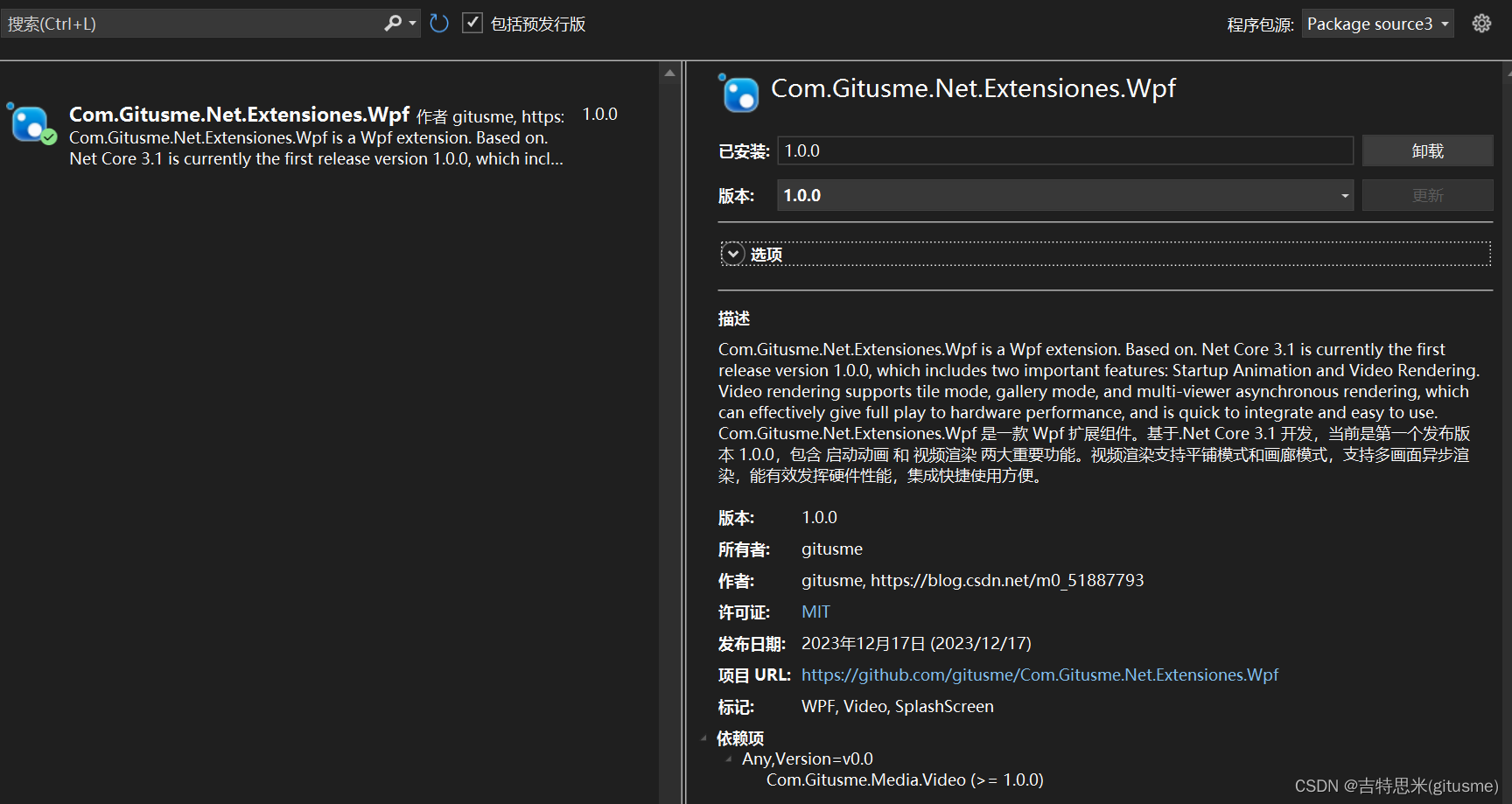This screenshot has height=804, width=1512.
Task: Click the details title Com.Gitusme.Net.Extensiones.Wpf
Action: (x=973, y=88)
